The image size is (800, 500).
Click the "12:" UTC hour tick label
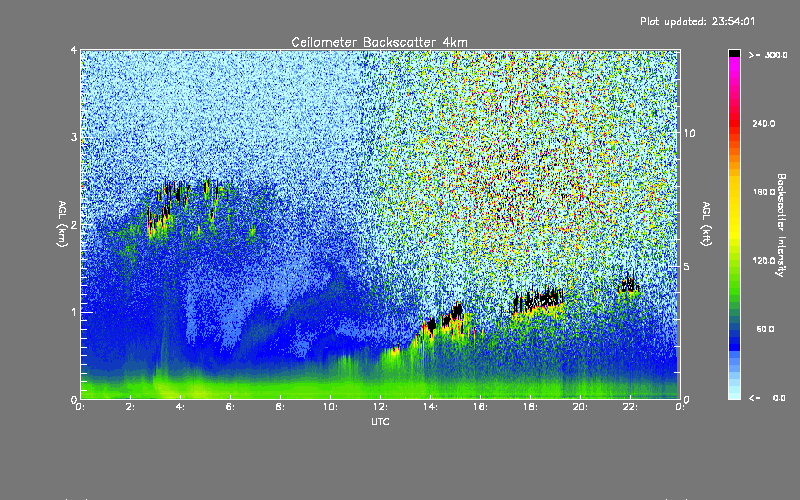pyautogui.click(x=380, y=407)
